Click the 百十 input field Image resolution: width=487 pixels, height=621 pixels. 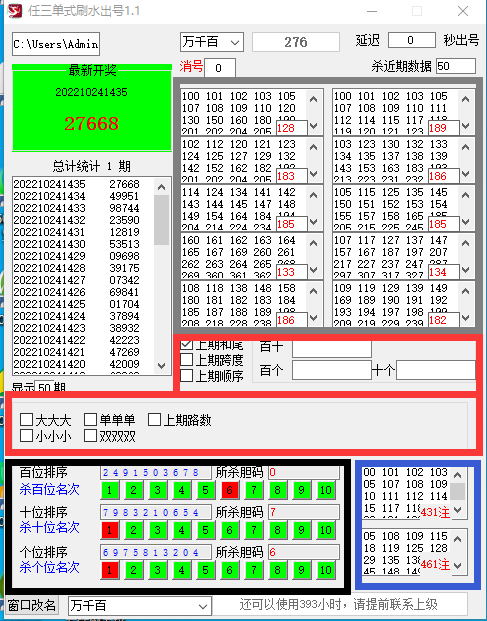click(332, 349)
